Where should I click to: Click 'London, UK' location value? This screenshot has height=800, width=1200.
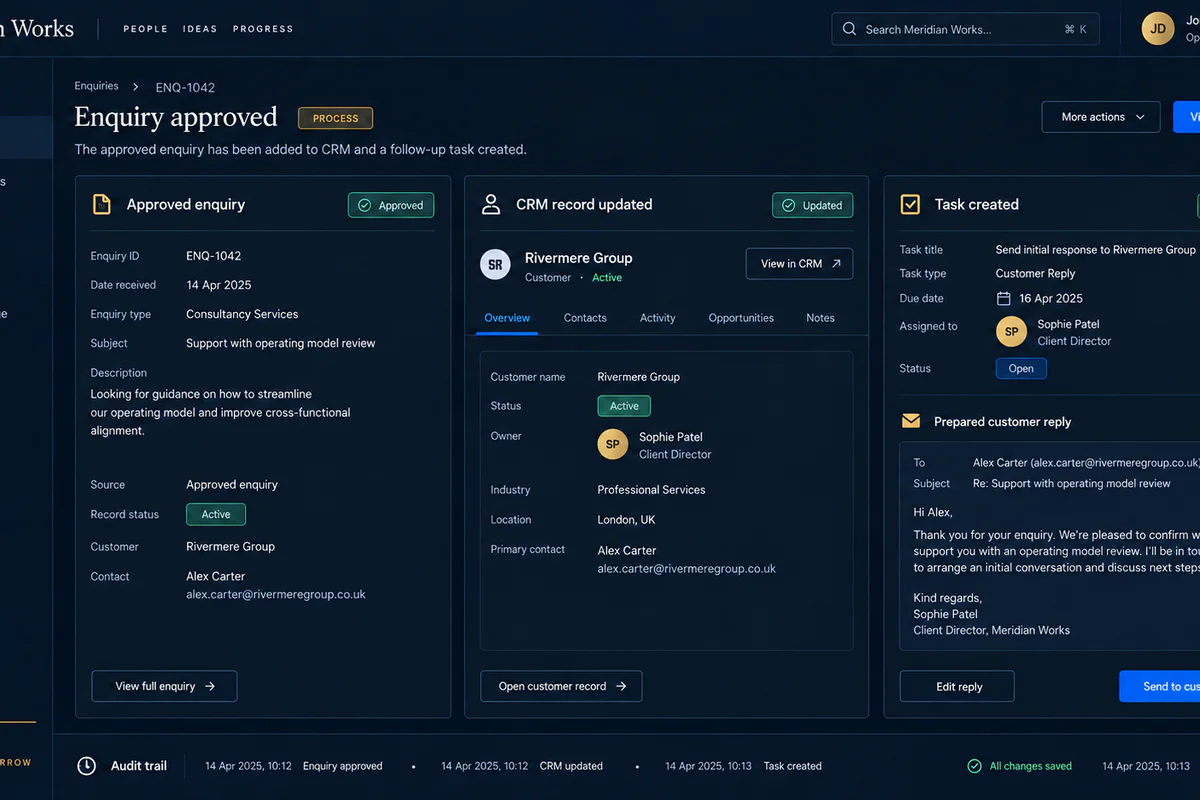(626, 520)
